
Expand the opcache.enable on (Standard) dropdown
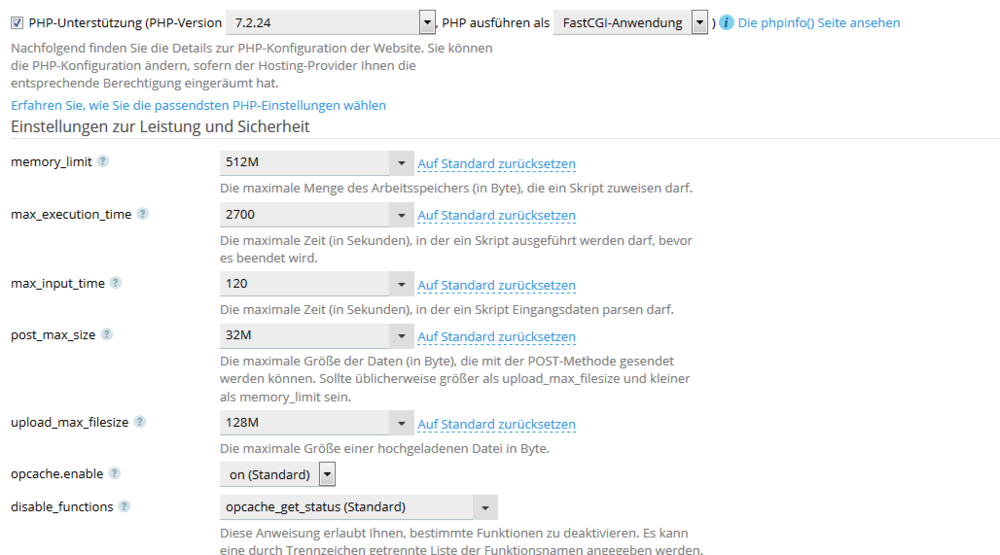(x=327, y=474)
